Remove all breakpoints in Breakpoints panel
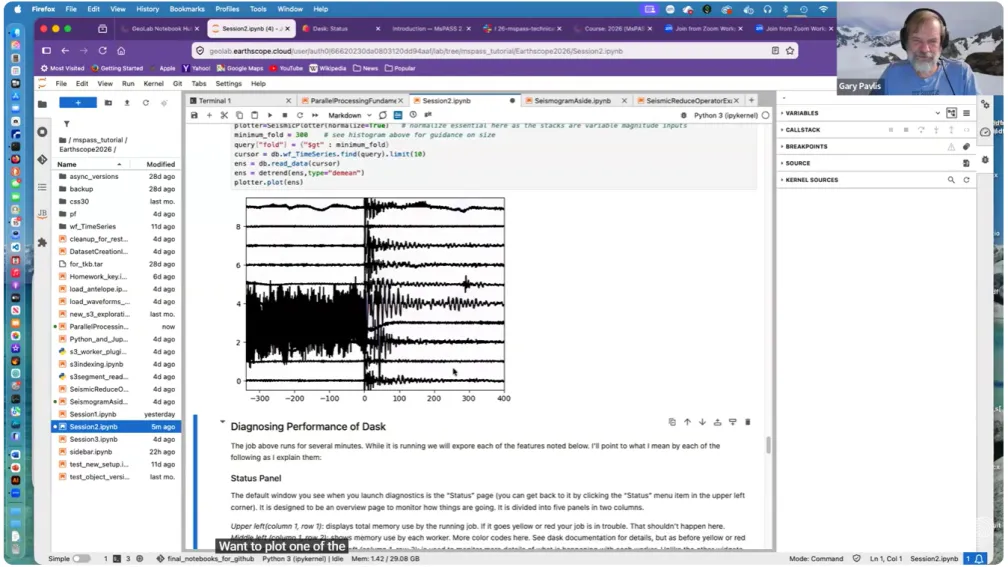The image size is (1008, 567). (966, 147)
